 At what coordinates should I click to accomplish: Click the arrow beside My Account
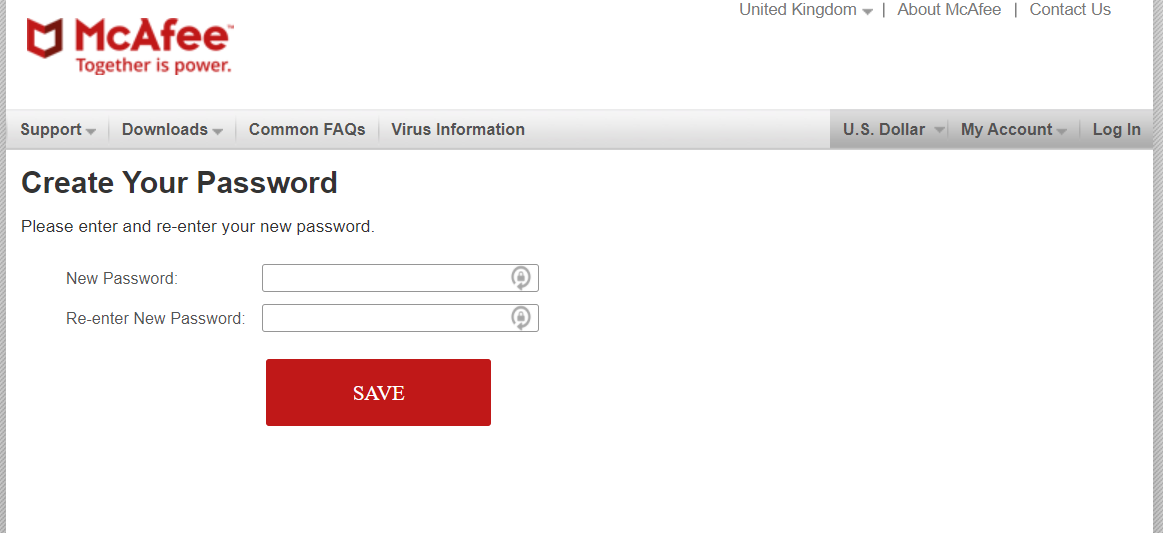pos(1061,131)
